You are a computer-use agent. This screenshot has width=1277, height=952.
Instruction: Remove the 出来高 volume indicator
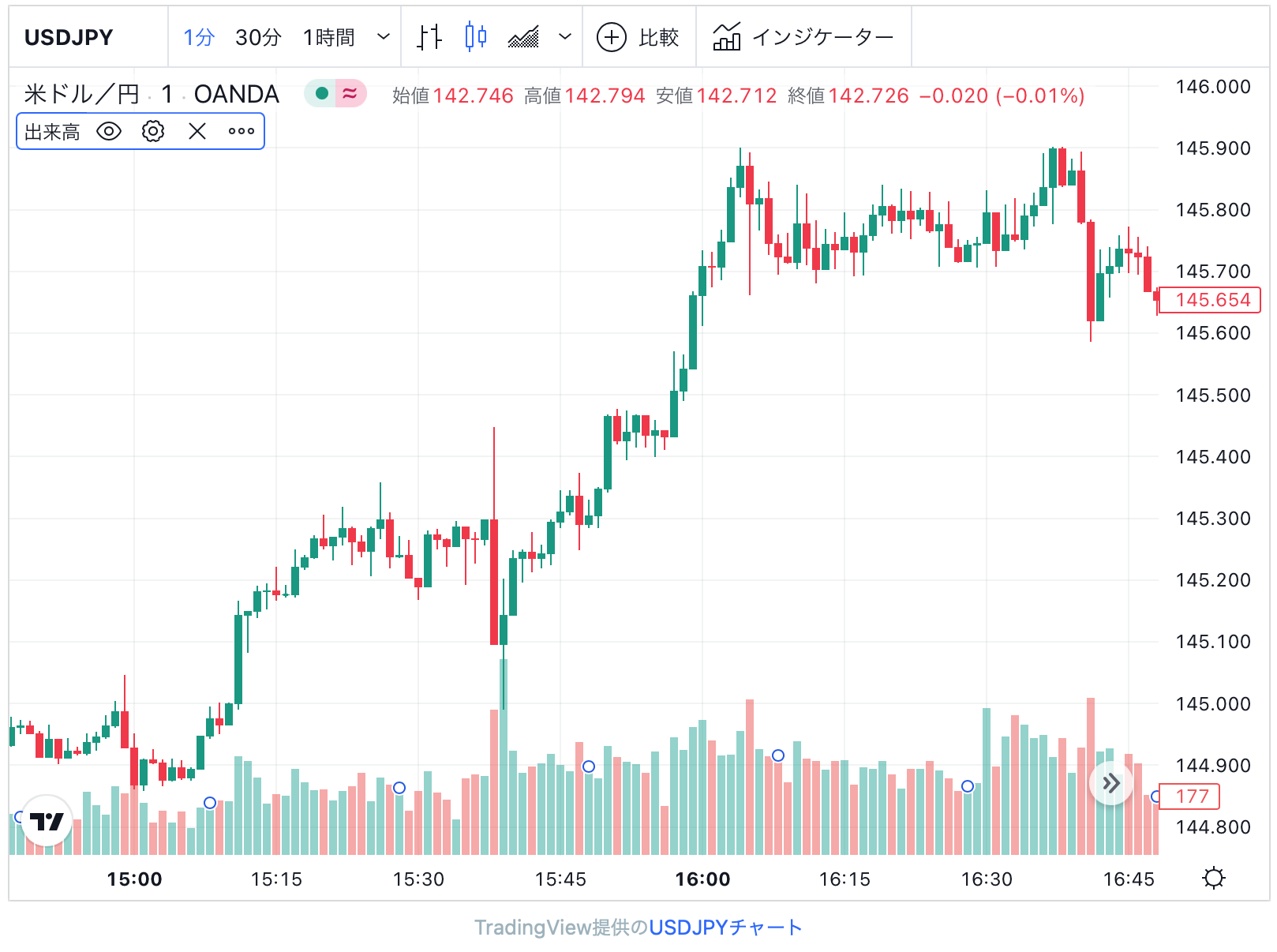click(x=197, y=131)
